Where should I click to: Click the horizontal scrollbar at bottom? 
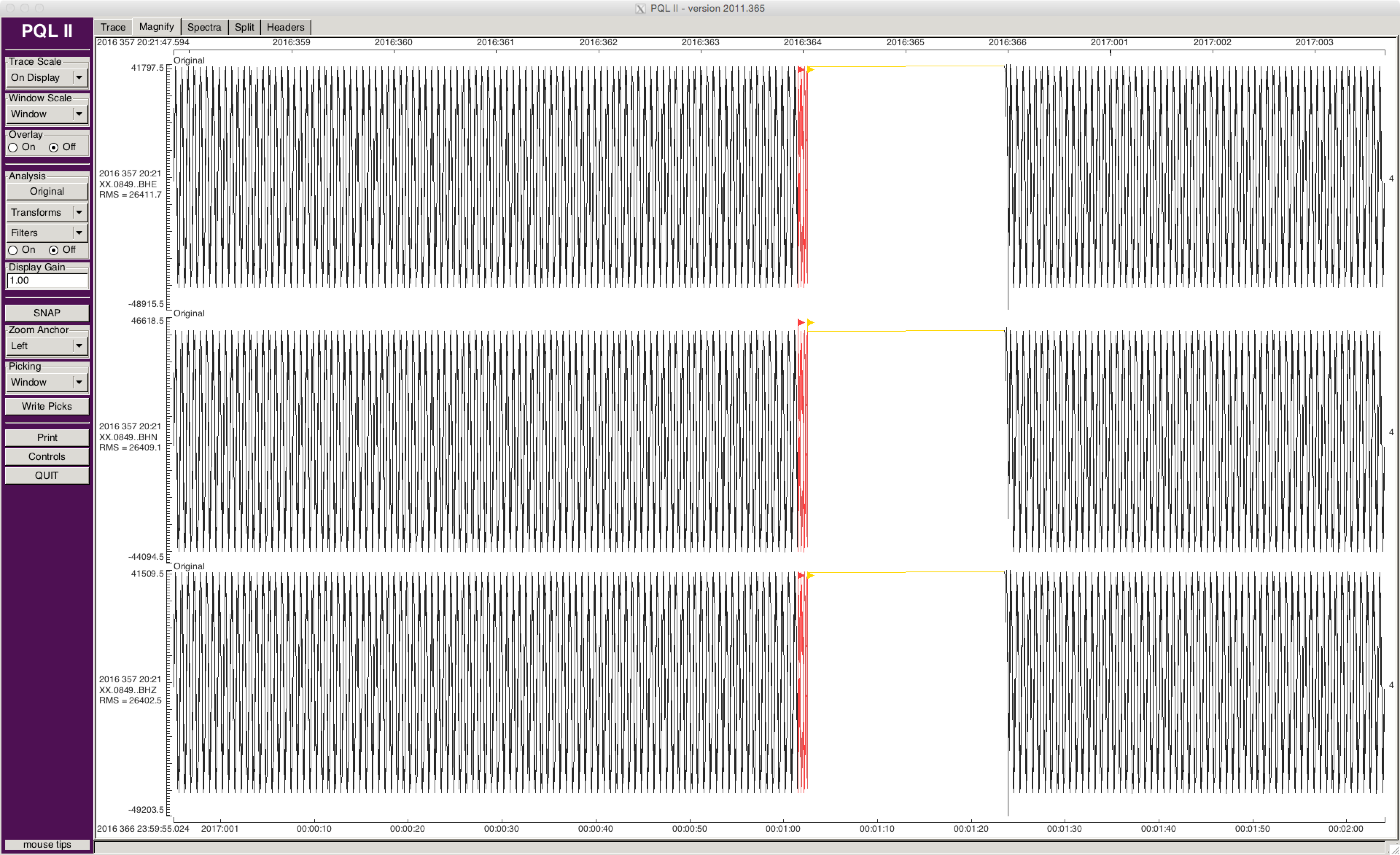739,847
